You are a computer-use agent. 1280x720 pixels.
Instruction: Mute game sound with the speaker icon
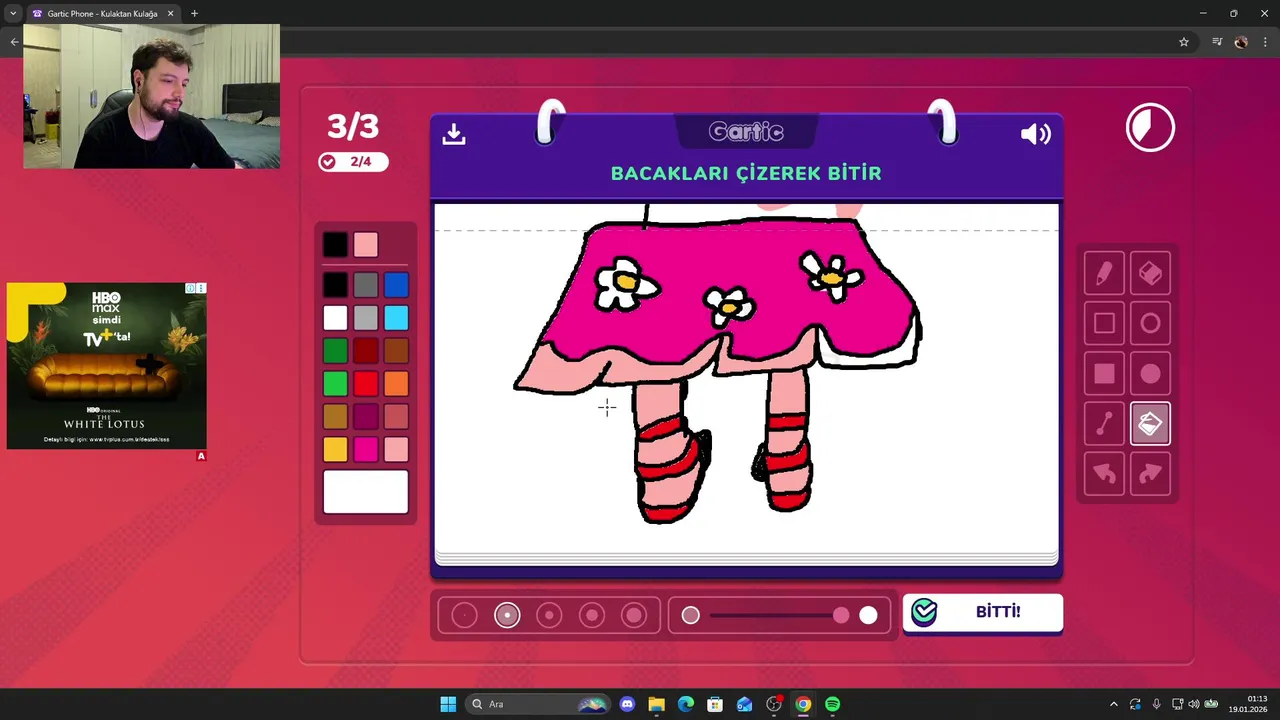[1035, 134]
